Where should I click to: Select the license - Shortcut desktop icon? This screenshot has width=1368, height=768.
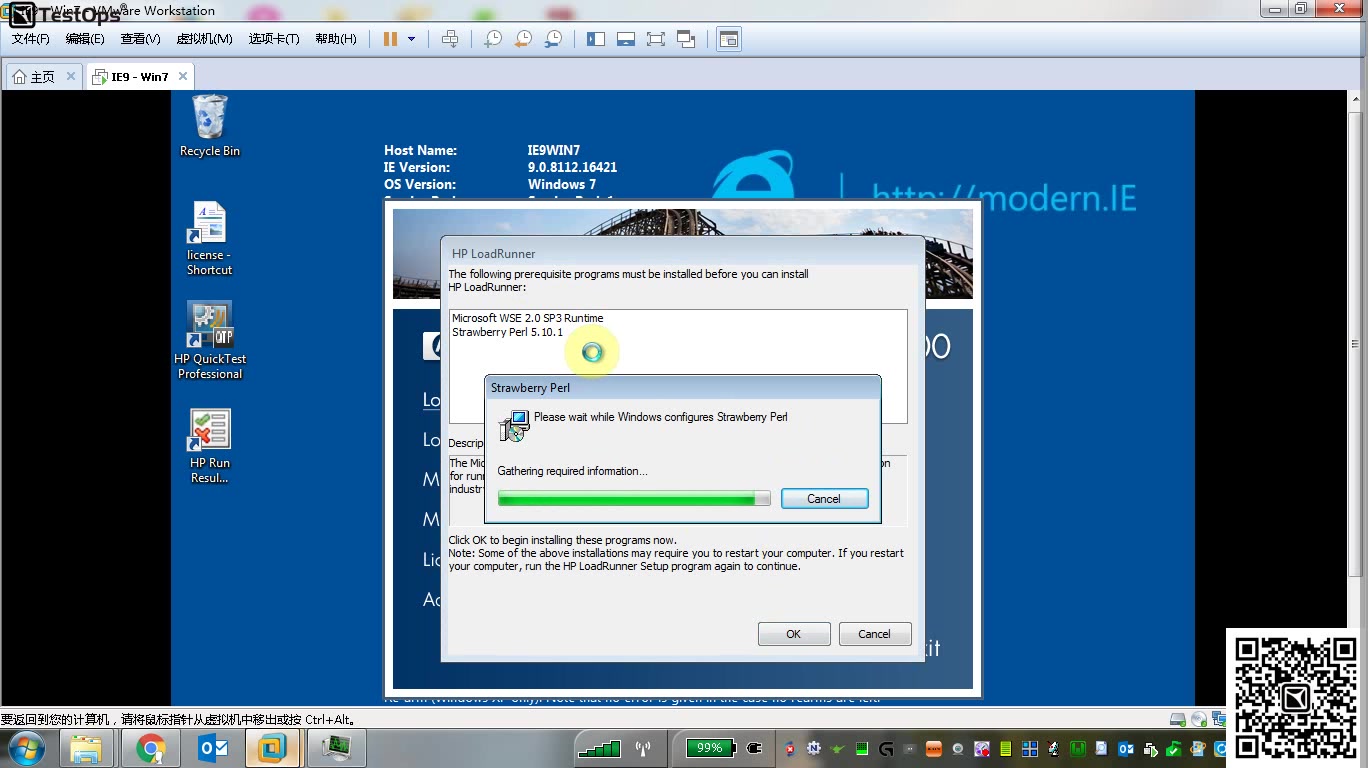coord(210,238)
